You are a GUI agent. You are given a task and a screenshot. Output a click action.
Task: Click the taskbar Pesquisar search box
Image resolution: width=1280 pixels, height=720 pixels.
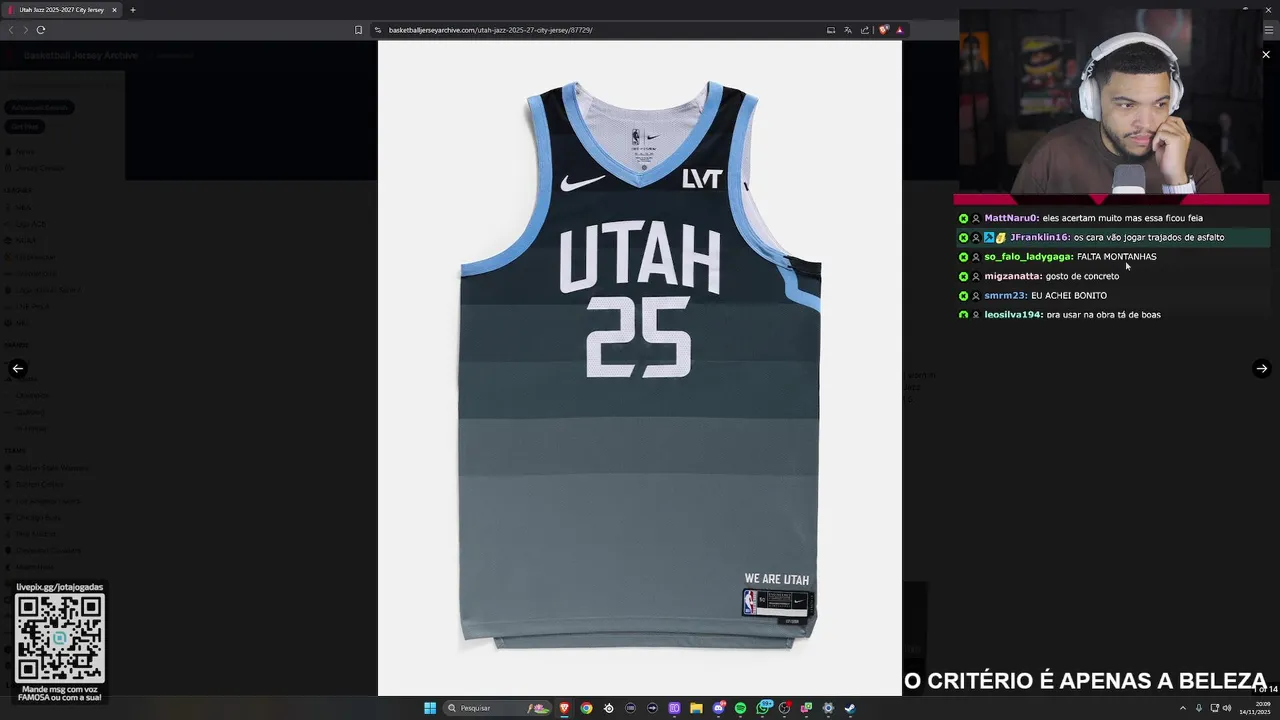(x=497, y=708)
